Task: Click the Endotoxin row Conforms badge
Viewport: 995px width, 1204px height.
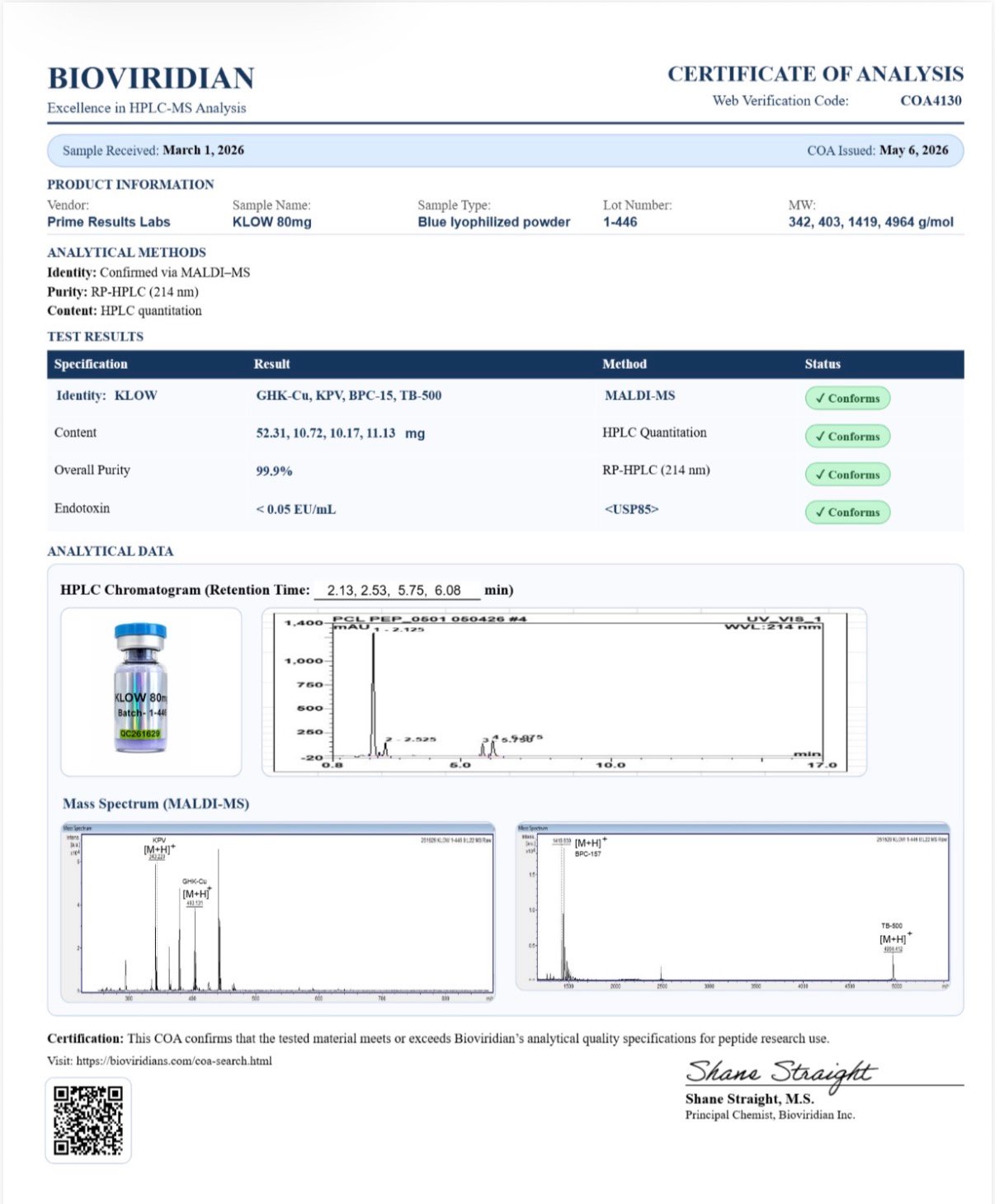Action: [847, 512]
